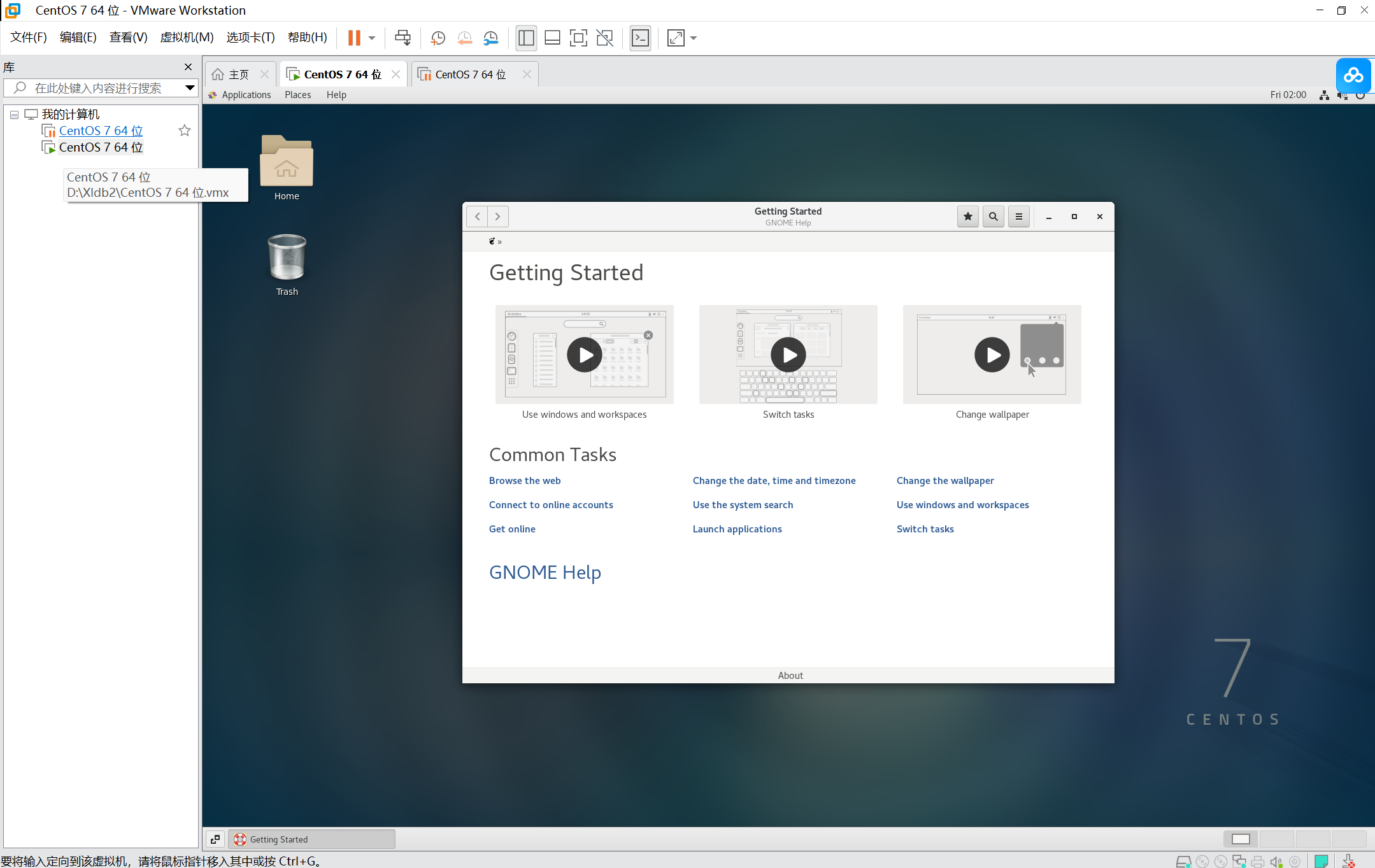Open the snapshot manager icon
The image size is (1375, 868).
coord(490,38)
